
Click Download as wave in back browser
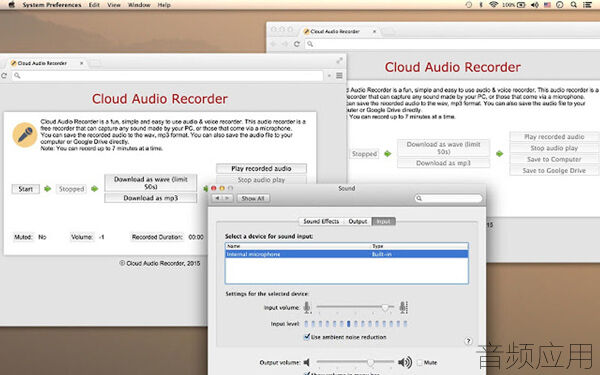tap(443, 148)
